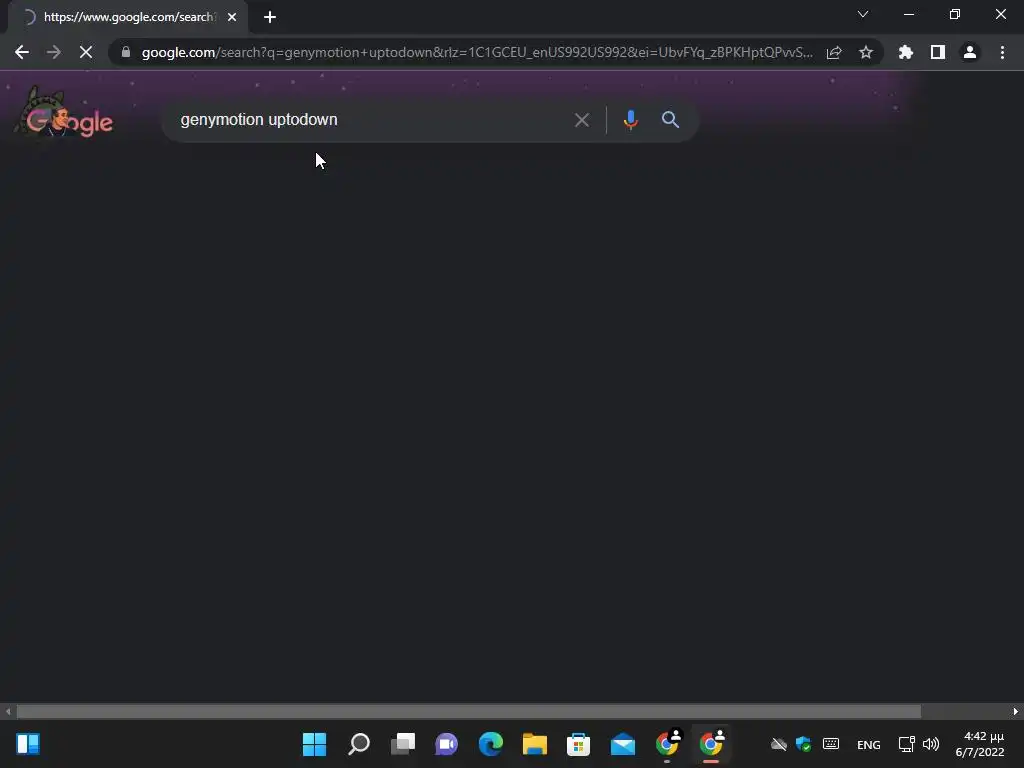
Task: Start search by voice microphone
Action: (x=630, y=120)
